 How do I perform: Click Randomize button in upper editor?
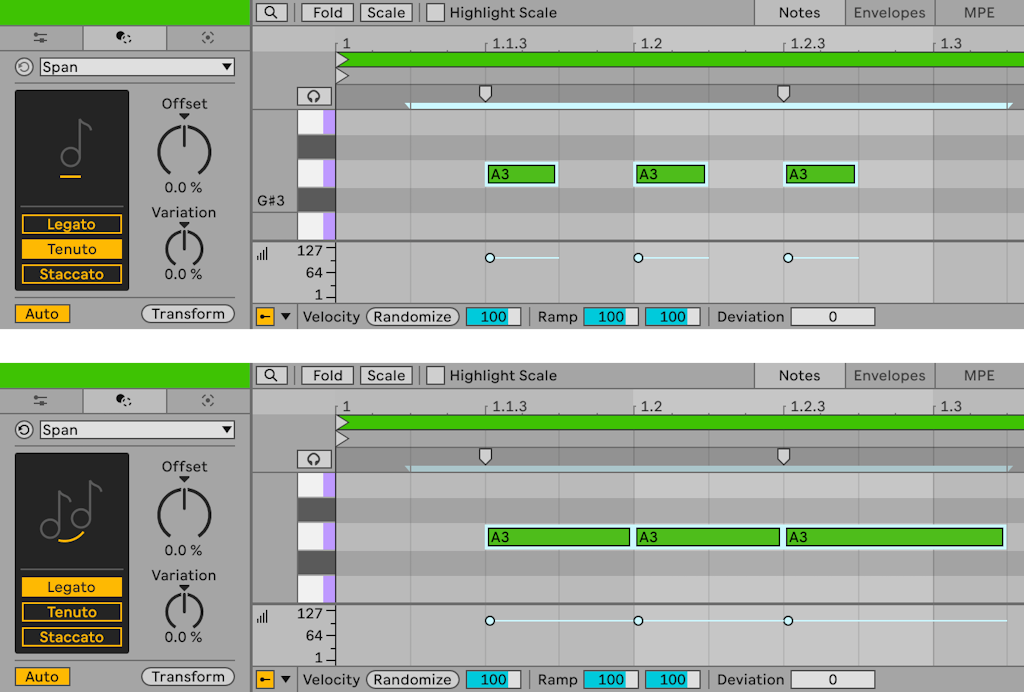pyautogui.click(x=413, y=317)
